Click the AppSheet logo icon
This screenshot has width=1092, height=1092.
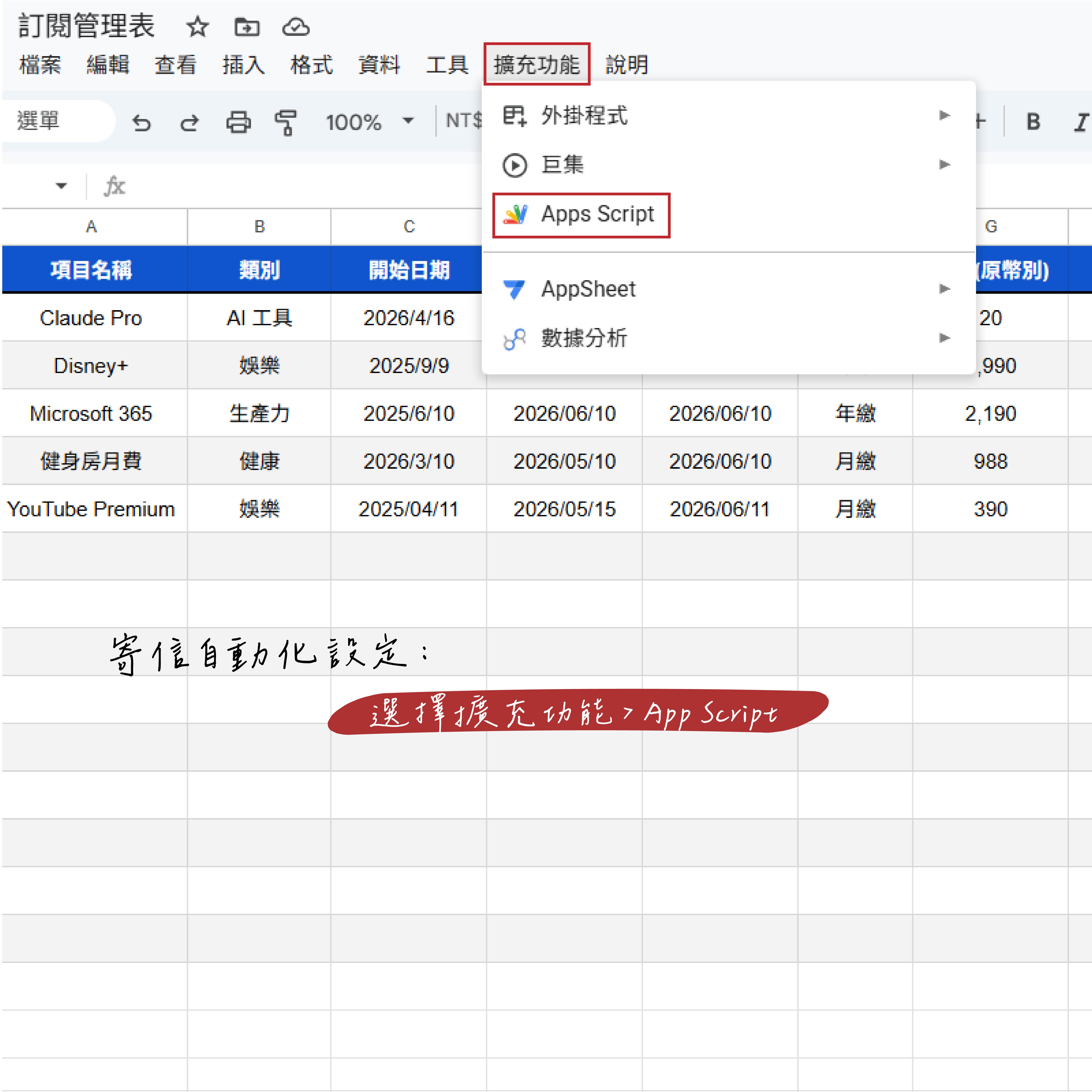point(514,289)
